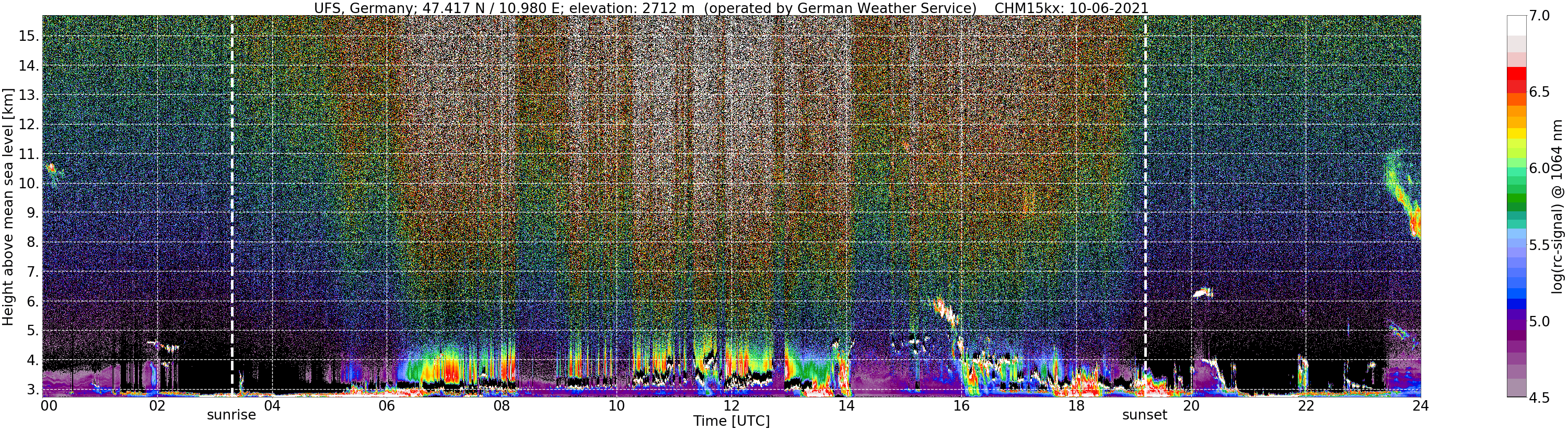The width and height of the screenshot is (1568, 431).
Task: Click the "Height above mean sea level [km]" axis label
Action: (8, 207)
